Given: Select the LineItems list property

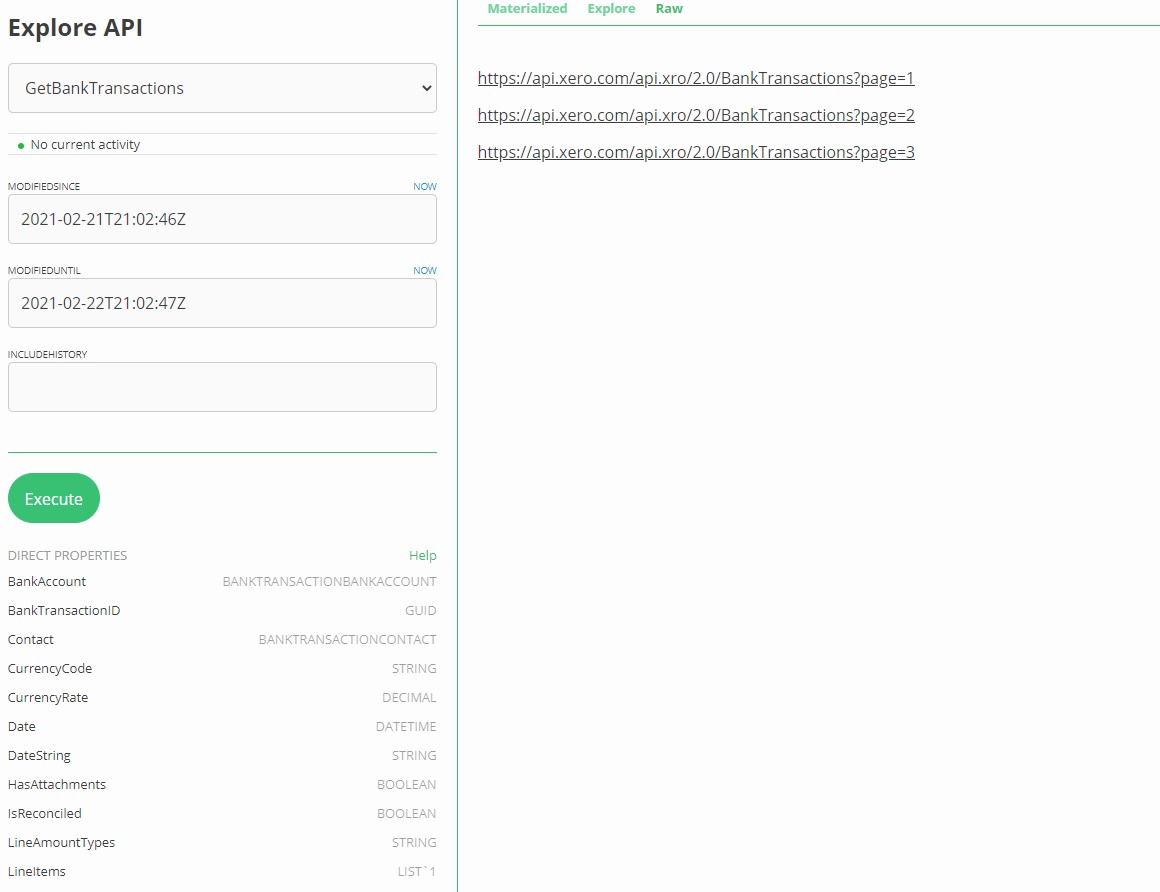Looking at the screenshot, I should [x=36, y=871].
